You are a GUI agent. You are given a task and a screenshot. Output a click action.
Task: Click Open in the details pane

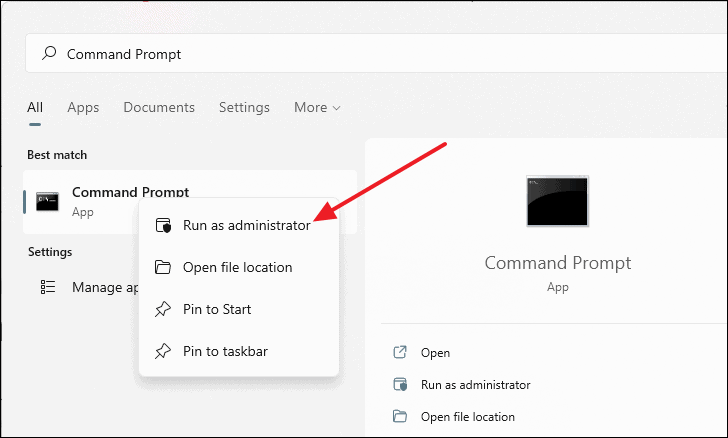(435, 353)
